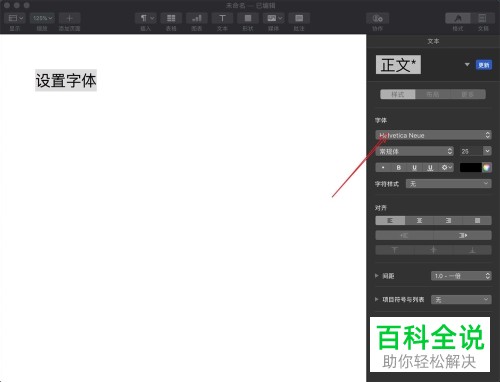The height and width of the screenshot is (382, 500).
Task: Click the Text box T icon
Action: 222,18
